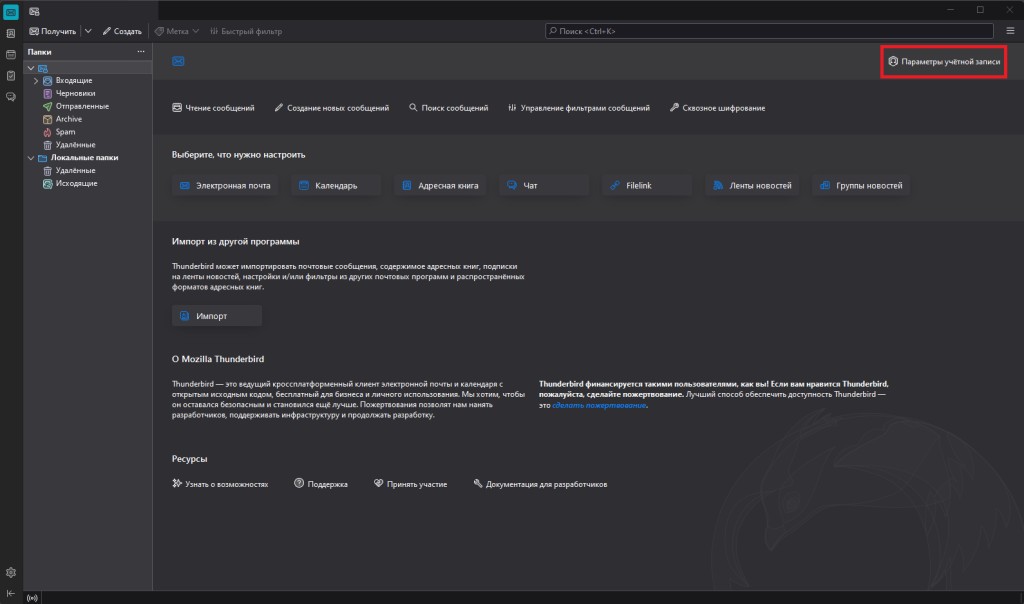Open the Поддержка support link

point(321,484)
